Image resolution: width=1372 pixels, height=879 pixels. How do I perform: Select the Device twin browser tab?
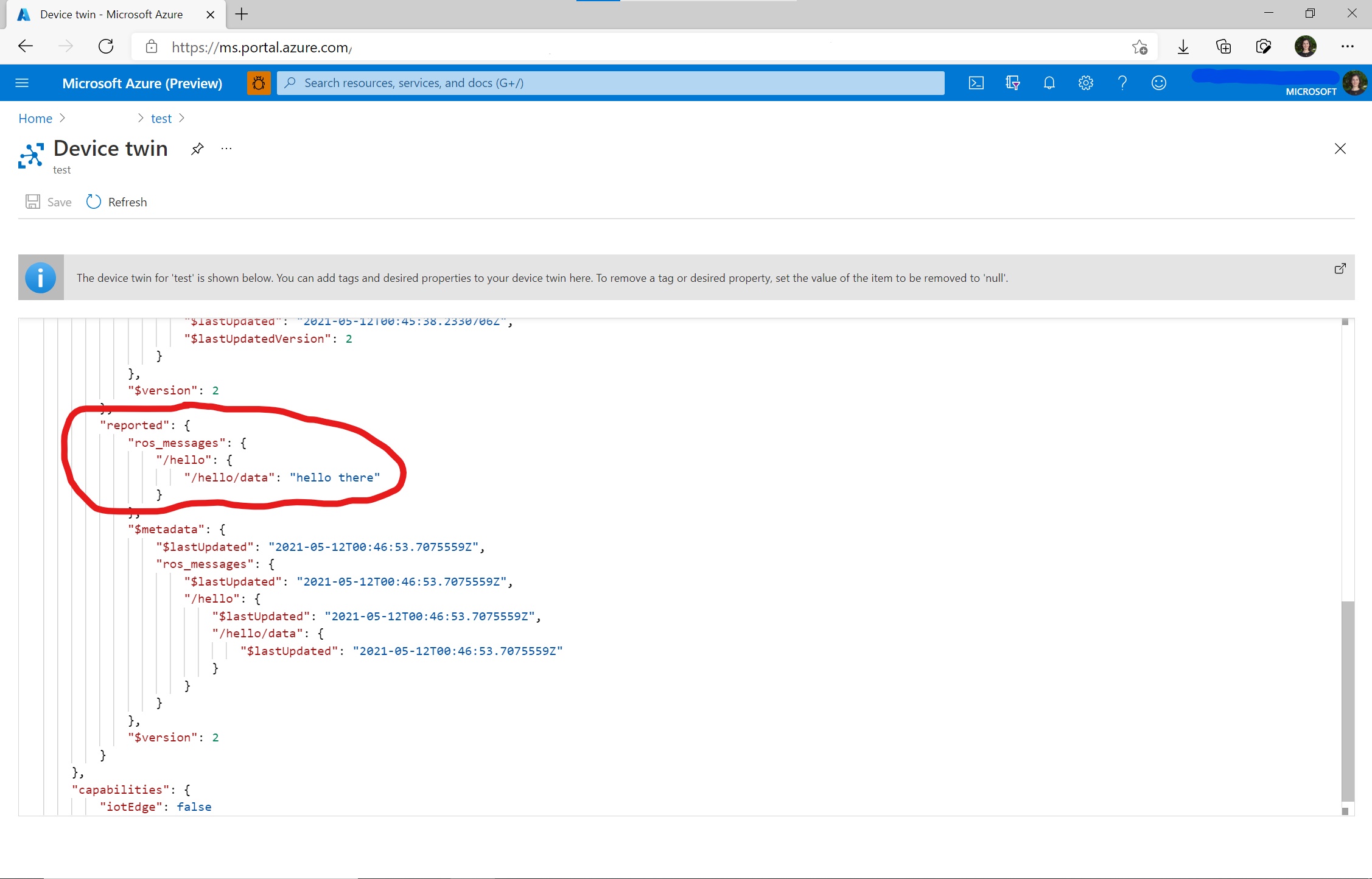pos(111,15)
